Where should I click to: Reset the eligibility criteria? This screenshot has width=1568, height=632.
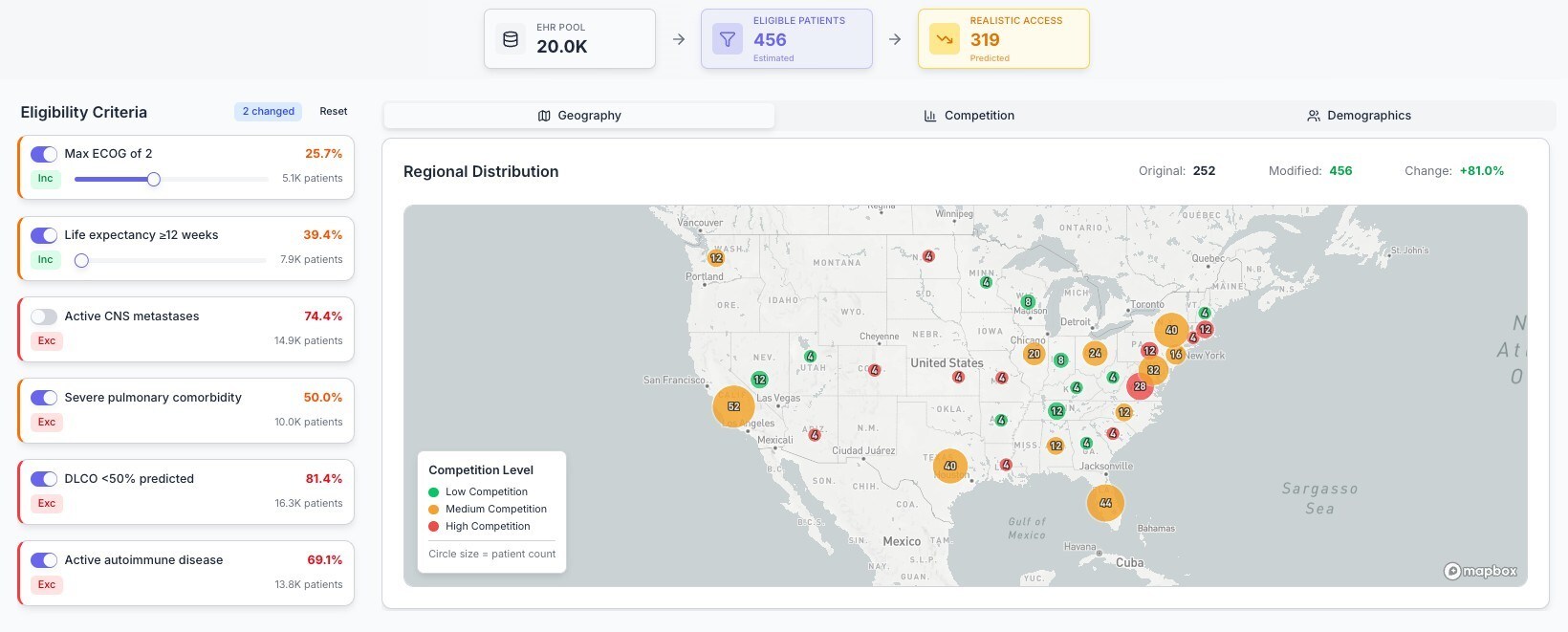click(x=334, y=112)
